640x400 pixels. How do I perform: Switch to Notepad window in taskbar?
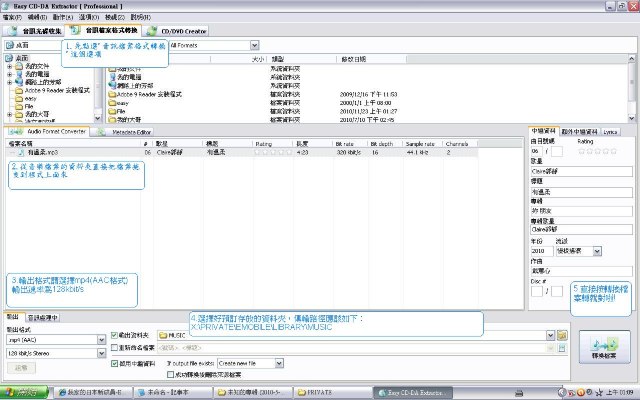[x=173, y=393]
